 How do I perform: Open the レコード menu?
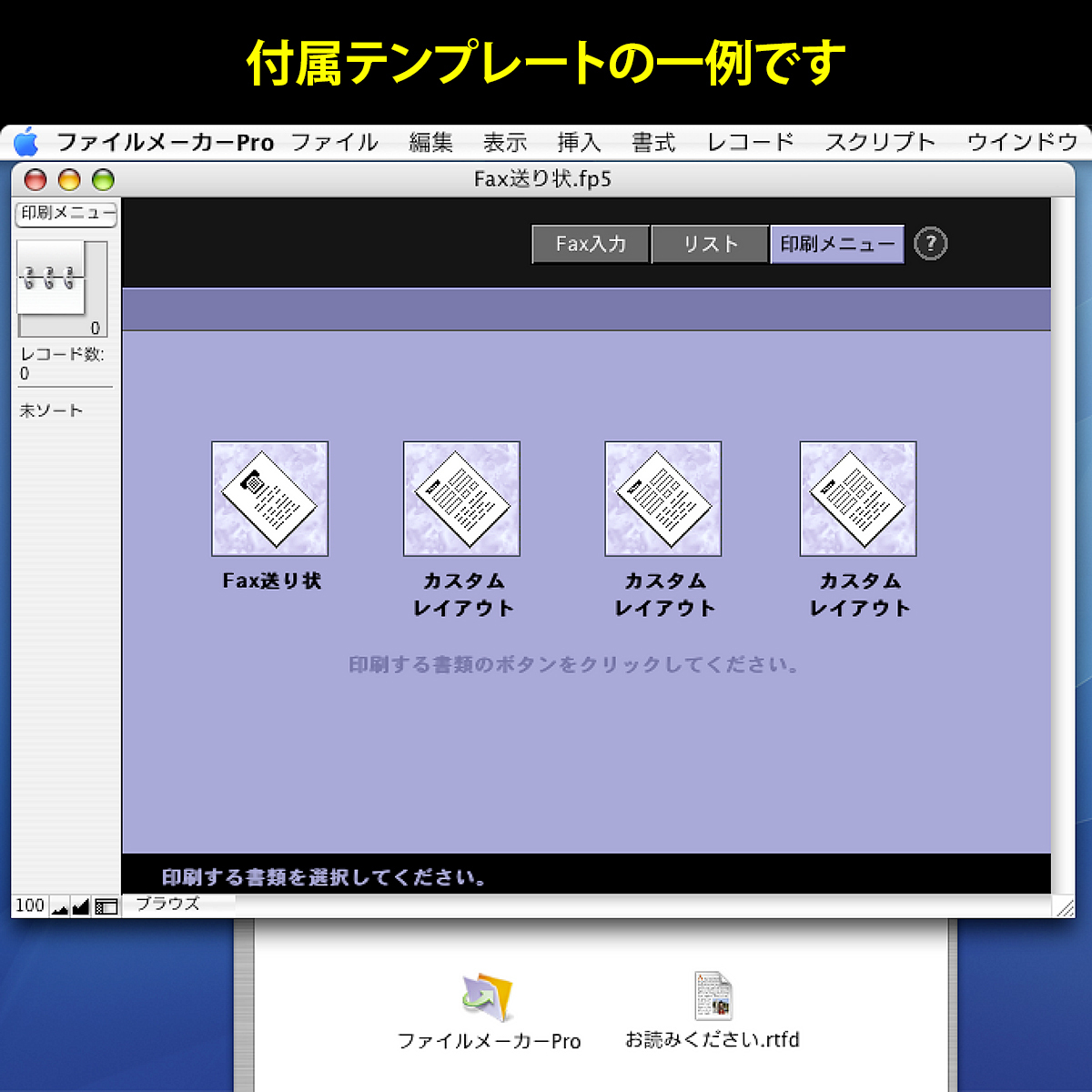point(752,143)
